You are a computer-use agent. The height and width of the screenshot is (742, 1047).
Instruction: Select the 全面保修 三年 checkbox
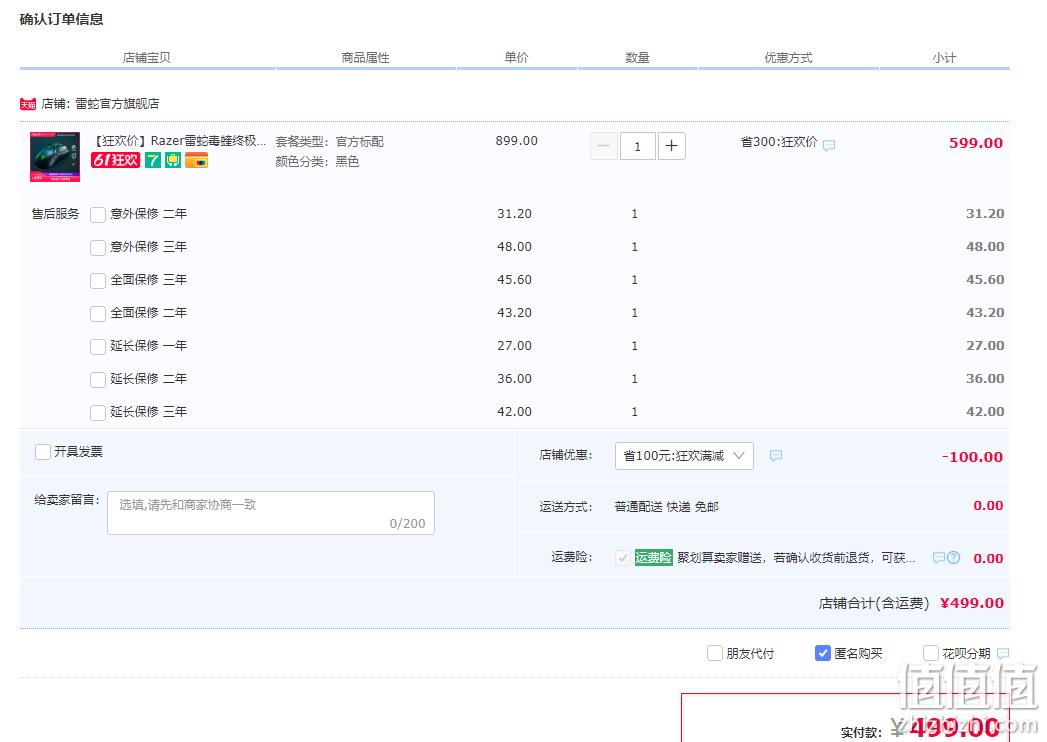click(98, 281)
